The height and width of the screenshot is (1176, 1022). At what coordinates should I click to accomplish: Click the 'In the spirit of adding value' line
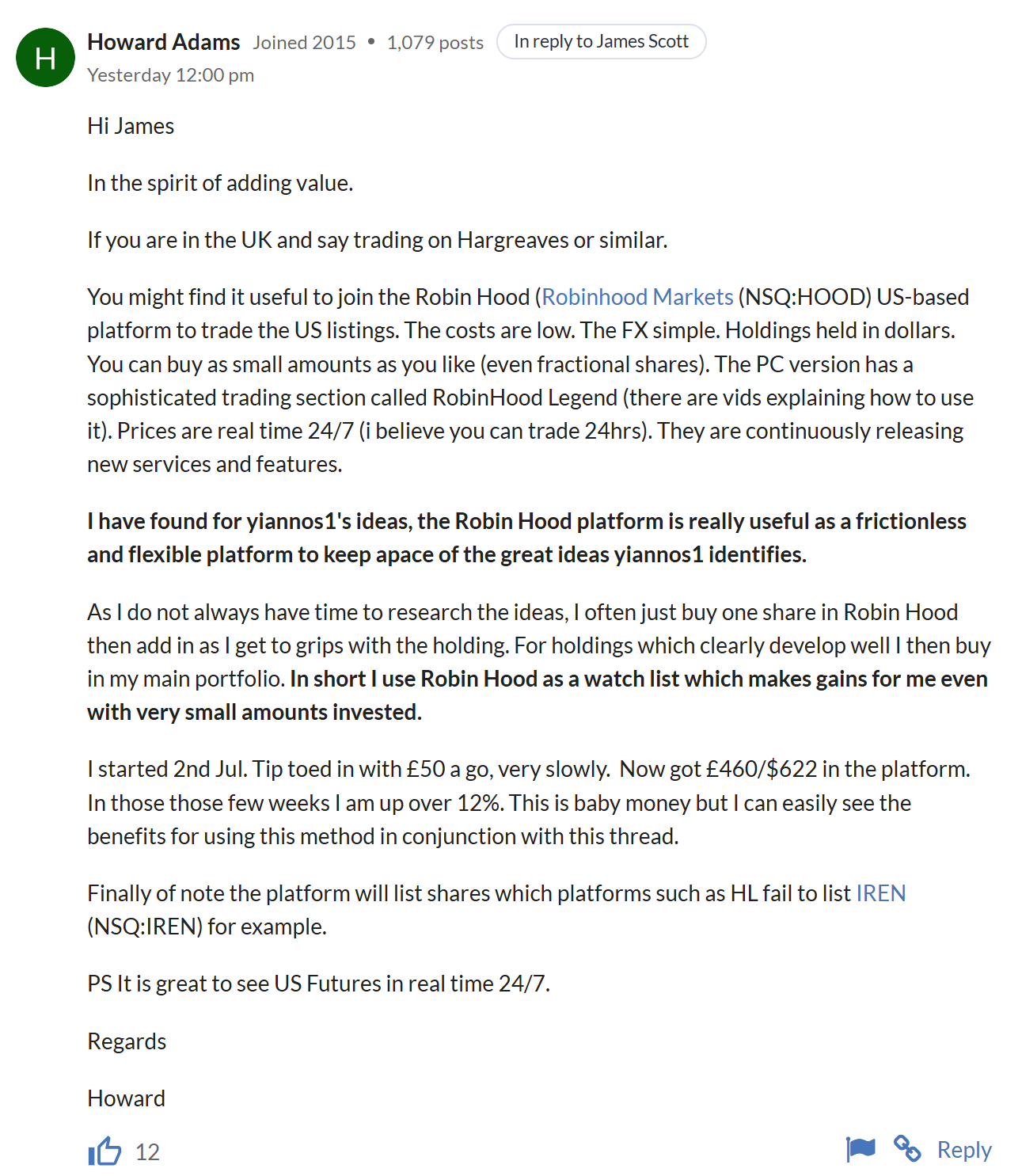point(220,183)
